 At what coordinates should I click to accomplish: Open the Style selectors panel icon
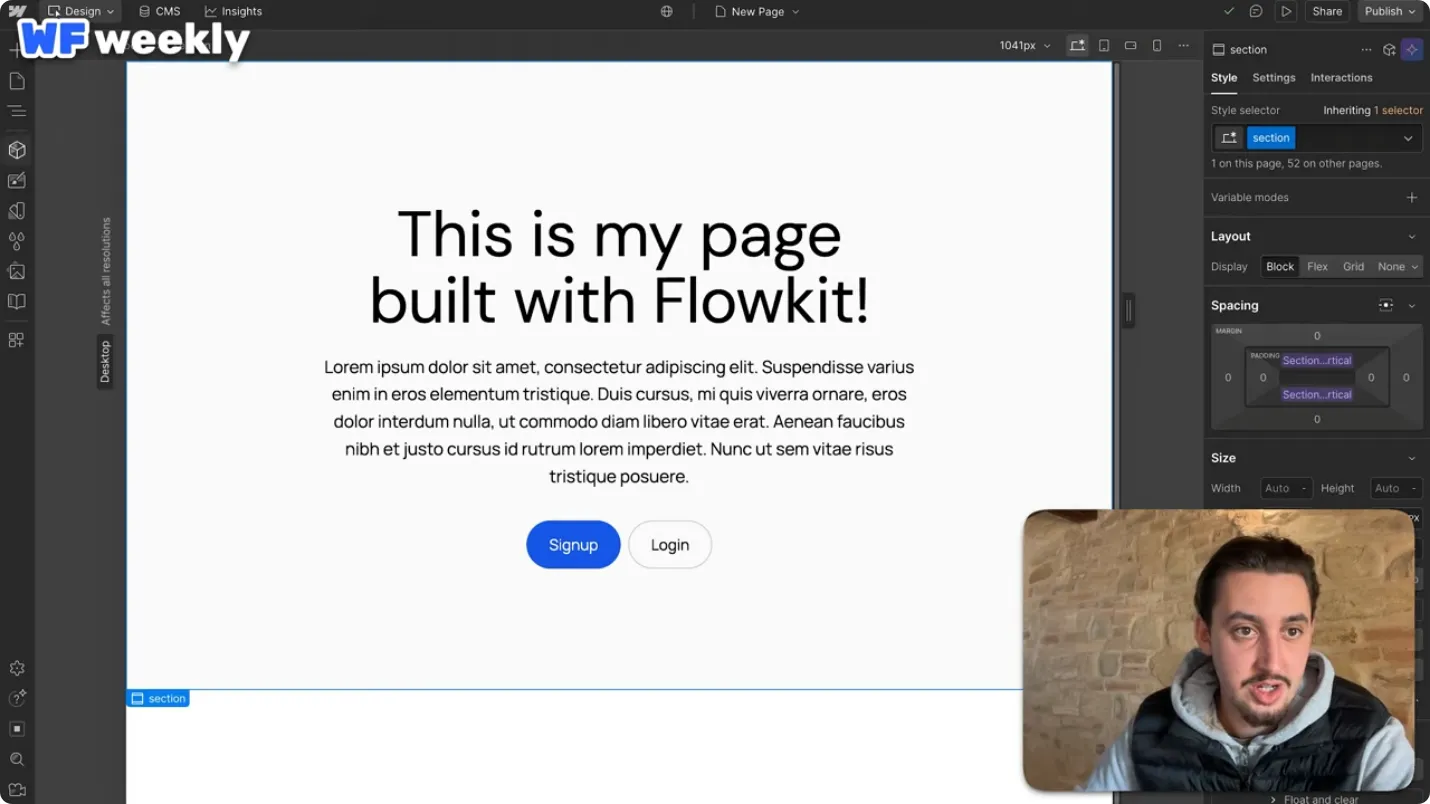(17, 211)
